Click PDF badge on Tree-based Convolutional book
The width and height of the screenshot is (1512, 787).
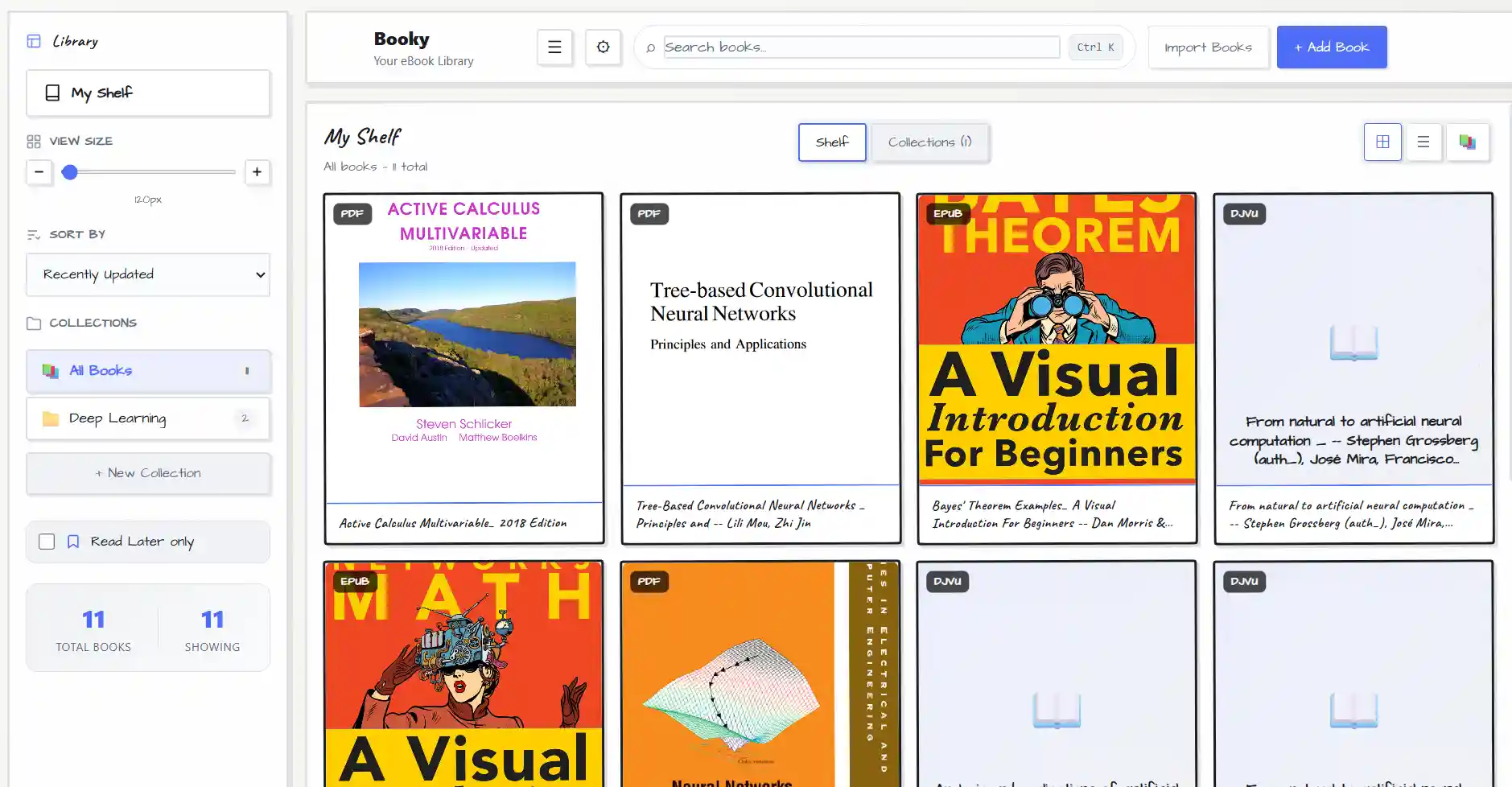click(649, 214)
